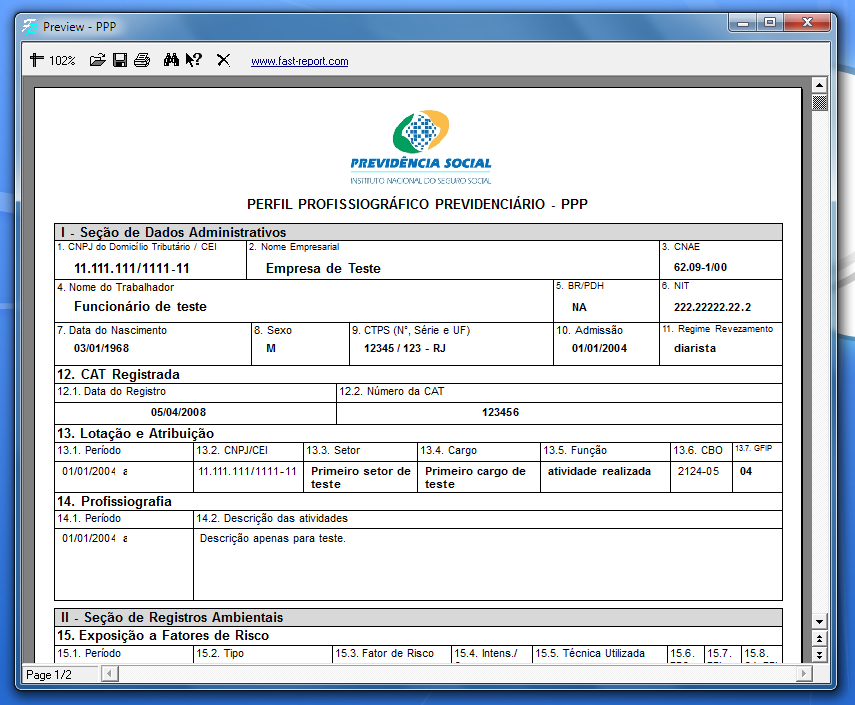Click the zoom tool icon
This screenshot has height=705, width=855.
point(36,60)
